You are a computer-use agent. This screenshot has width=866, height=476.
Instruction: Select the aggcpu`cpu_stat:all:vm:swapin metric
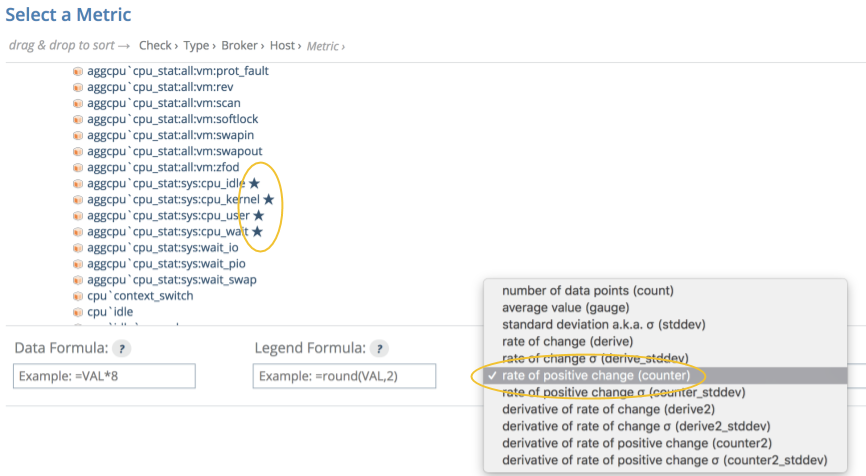click(x=171, y=135)
